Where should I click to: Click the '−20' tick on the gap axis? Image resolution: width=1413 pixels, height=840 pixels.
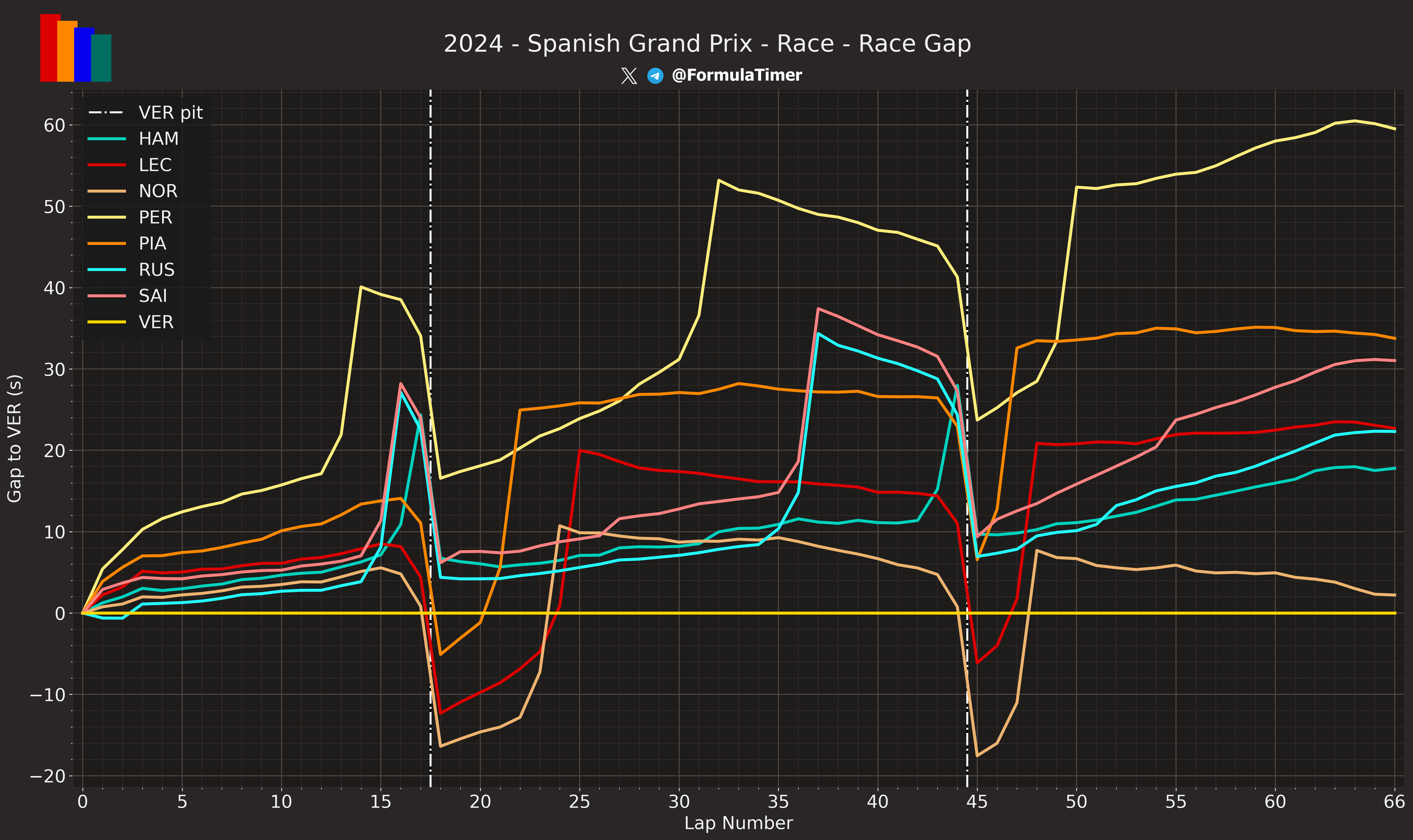coord(48,776)
